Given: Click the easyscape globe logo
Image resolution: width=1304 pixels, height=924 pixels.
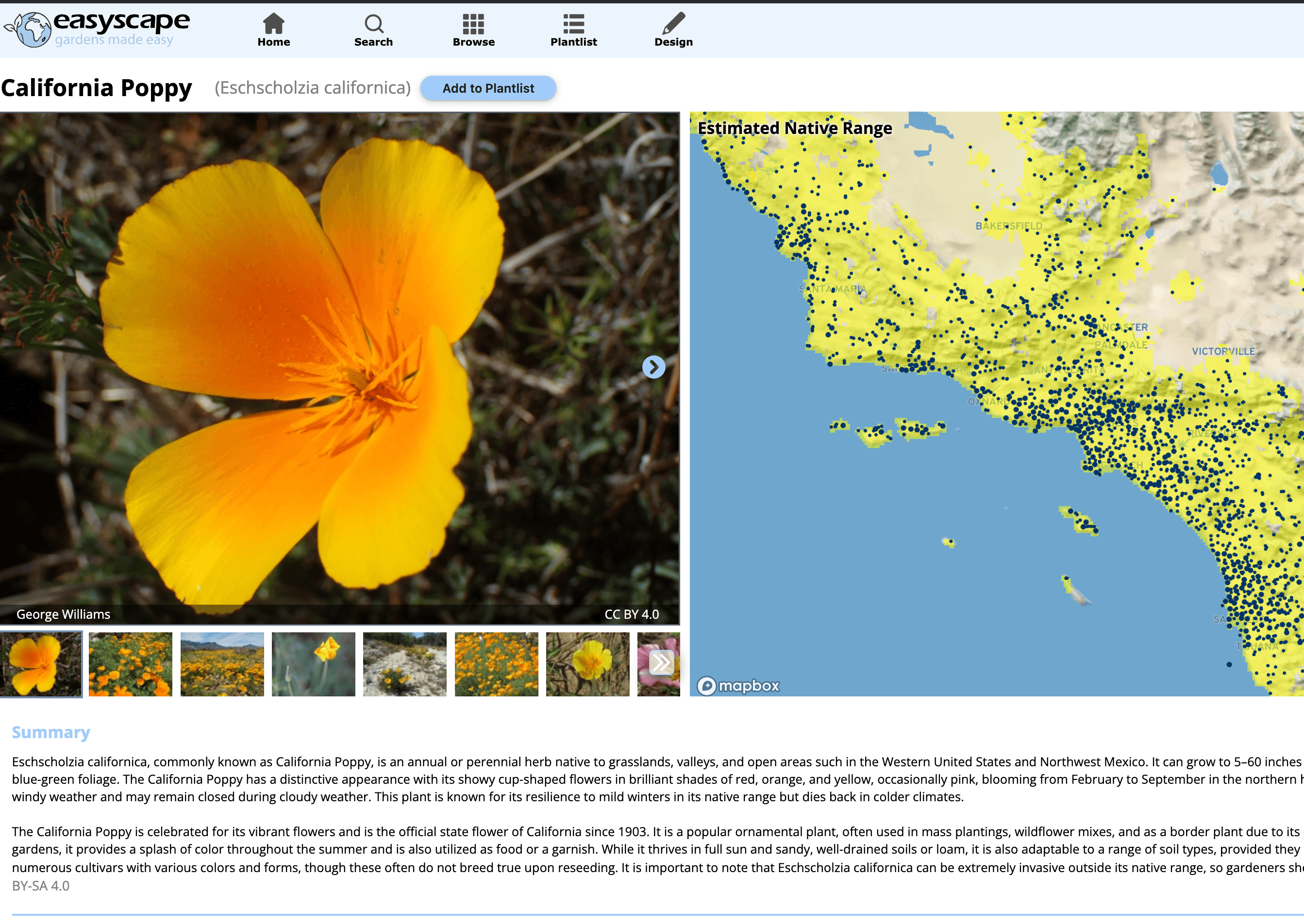Looking at the screenshot, I should pyautogui.click(x=33, y=30).
